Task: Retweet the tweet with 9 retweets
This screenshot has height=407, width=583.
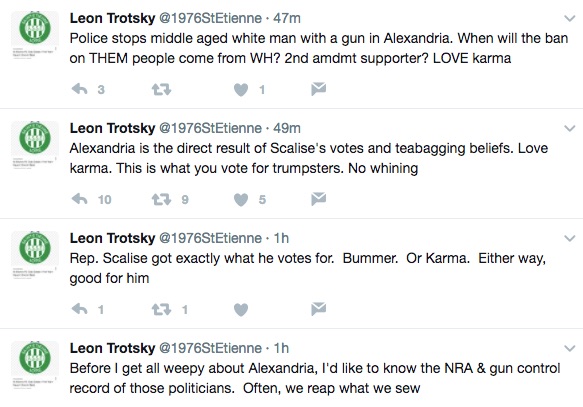Action: (161, 199)
